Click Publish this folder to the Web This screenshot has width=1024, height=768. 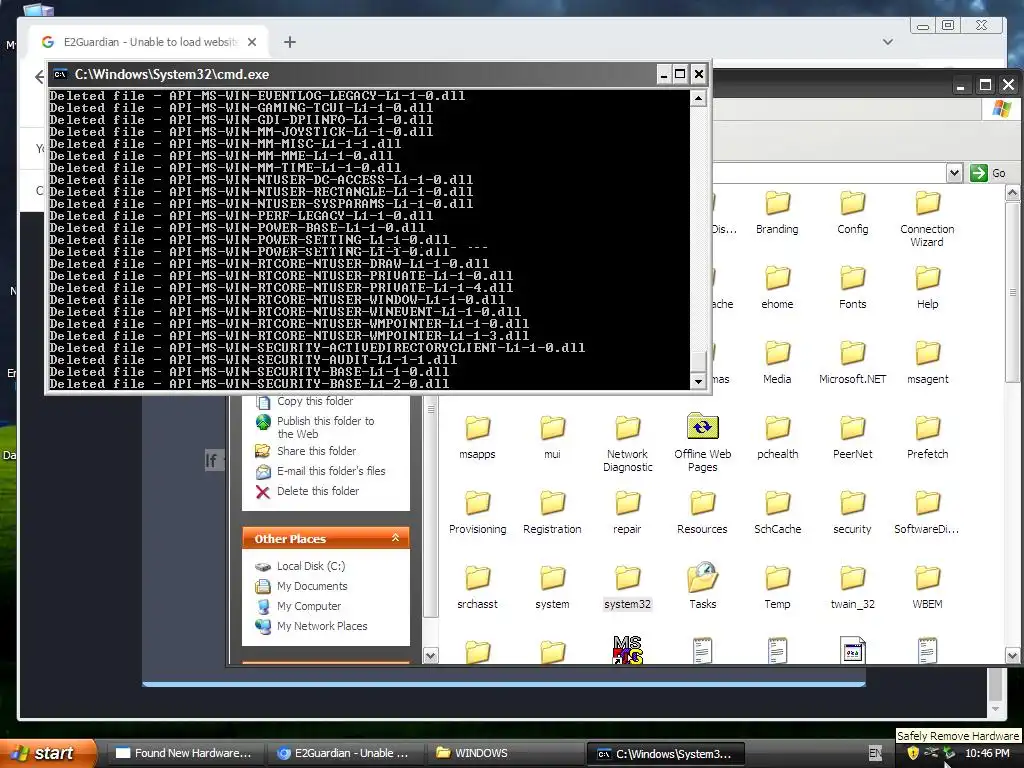325,427
